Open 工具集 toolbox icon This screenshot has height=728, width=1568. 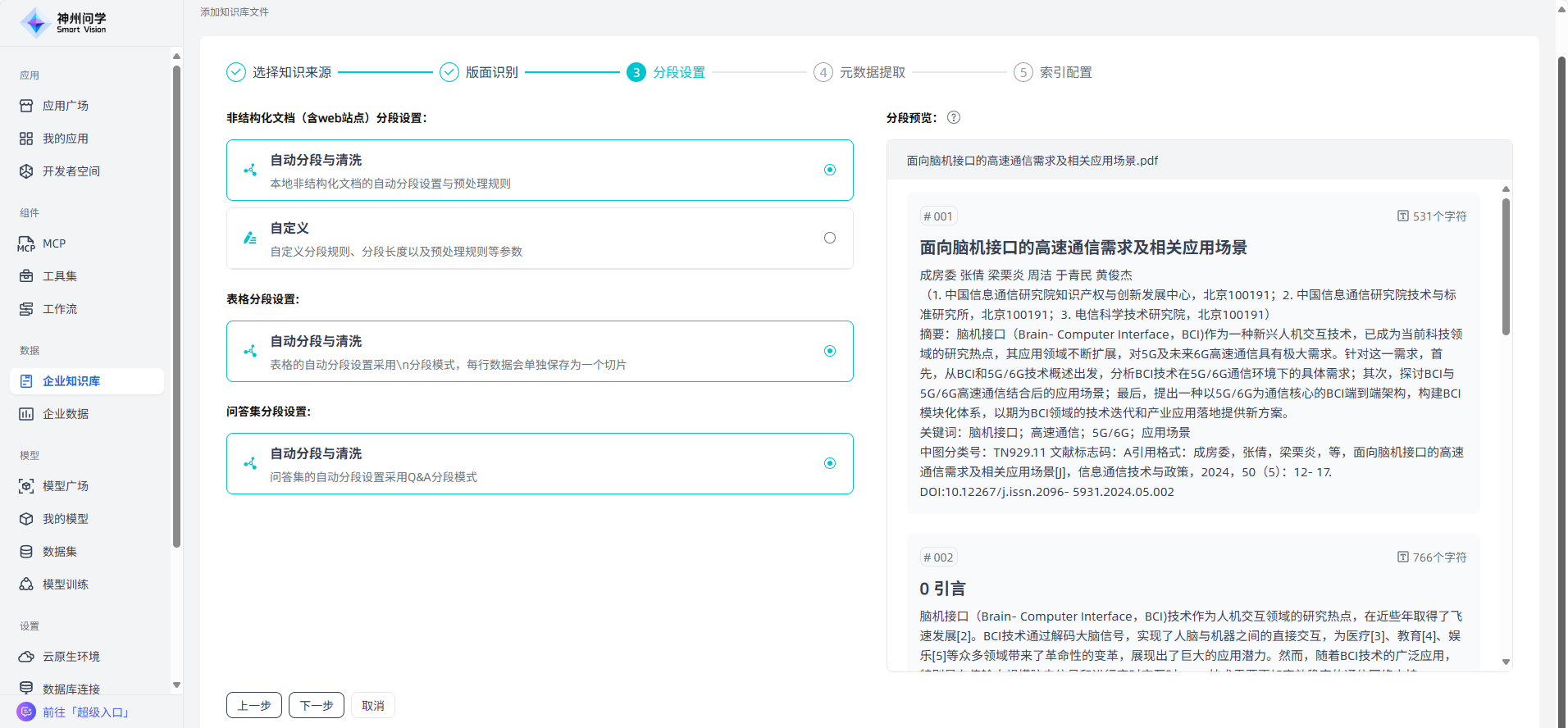pyautogui.click(x=26, y=276)
